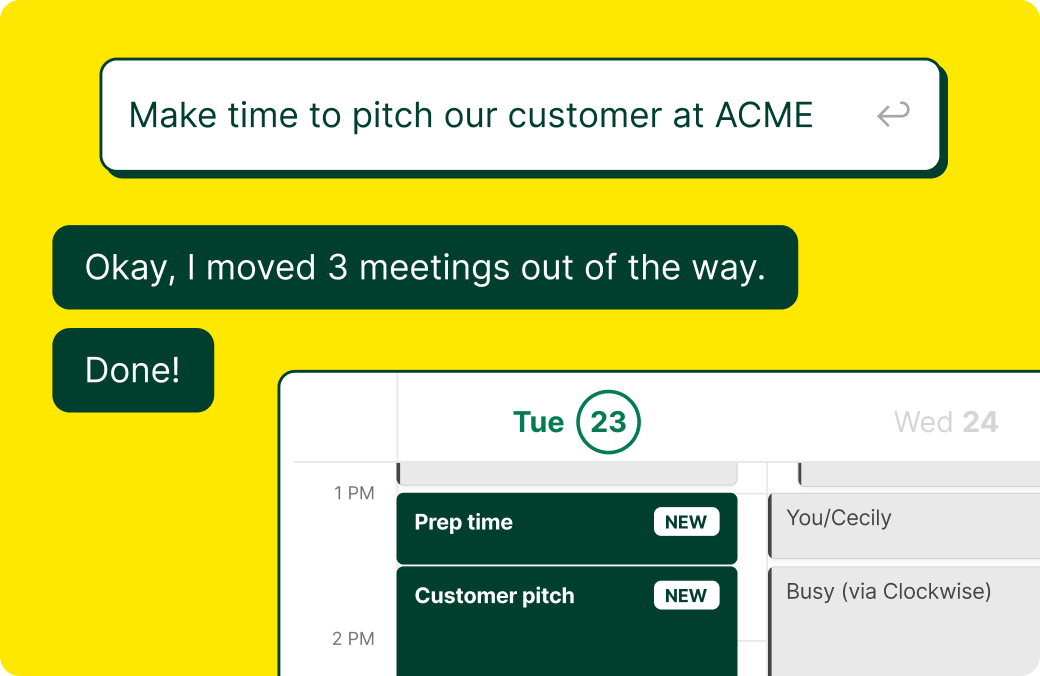Select the 'Okay, I moved 3 meetings' message
The width and height of the screenshot is (1040, 676).
425,267
